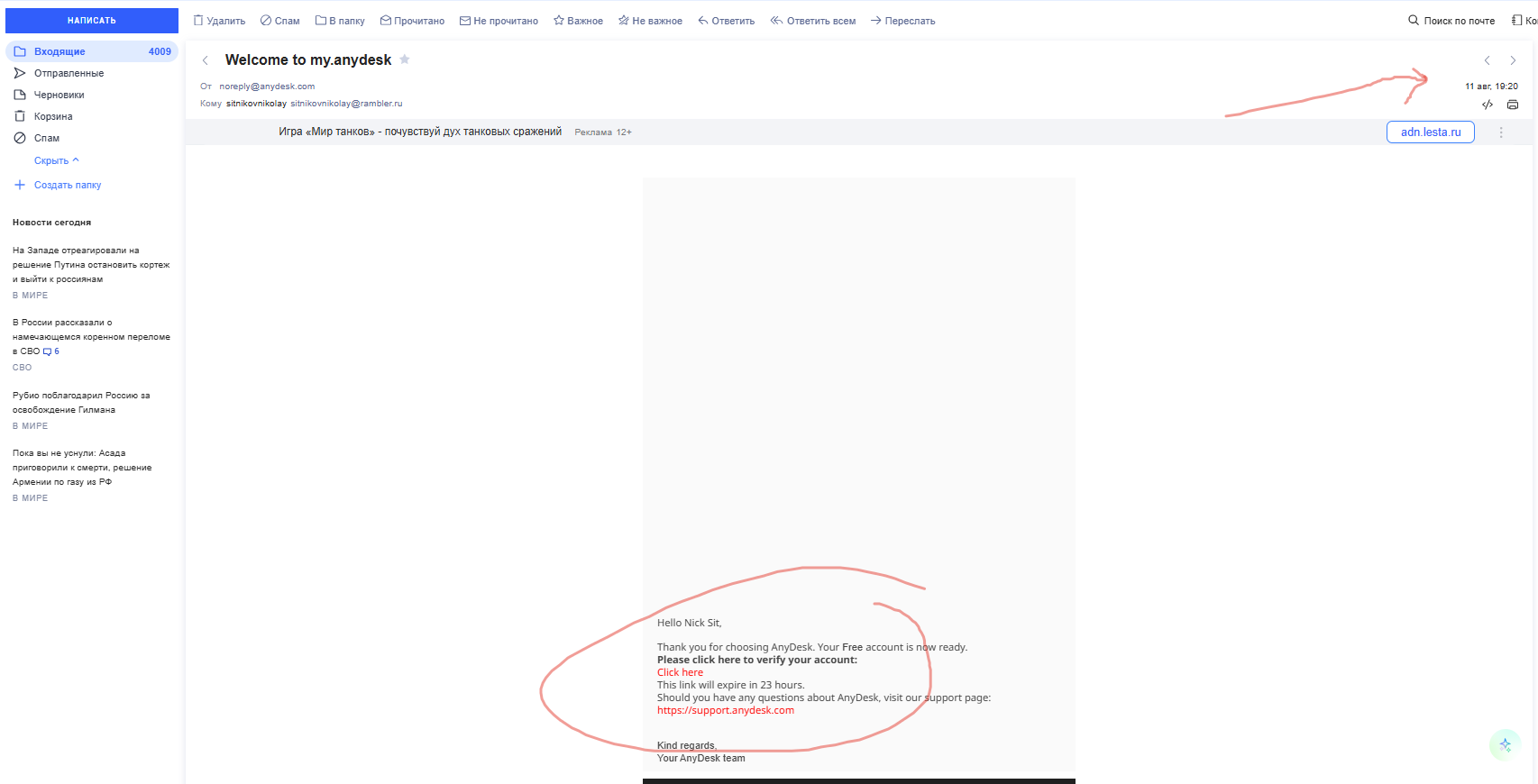1538x784 pixels.
Task: Forward the email with Переслать
Action: click(902, 21)
